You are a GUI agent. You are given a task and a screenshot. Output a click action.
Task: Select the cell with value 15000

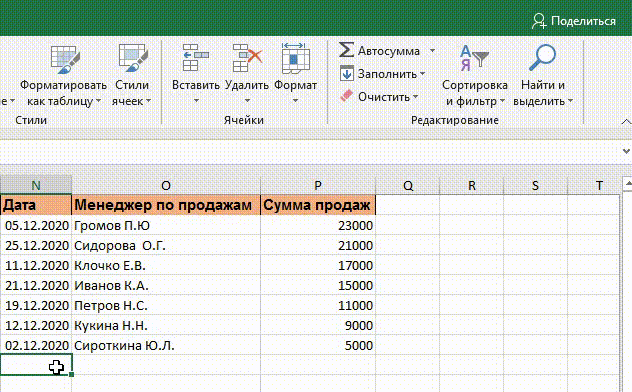click(318, 285)
